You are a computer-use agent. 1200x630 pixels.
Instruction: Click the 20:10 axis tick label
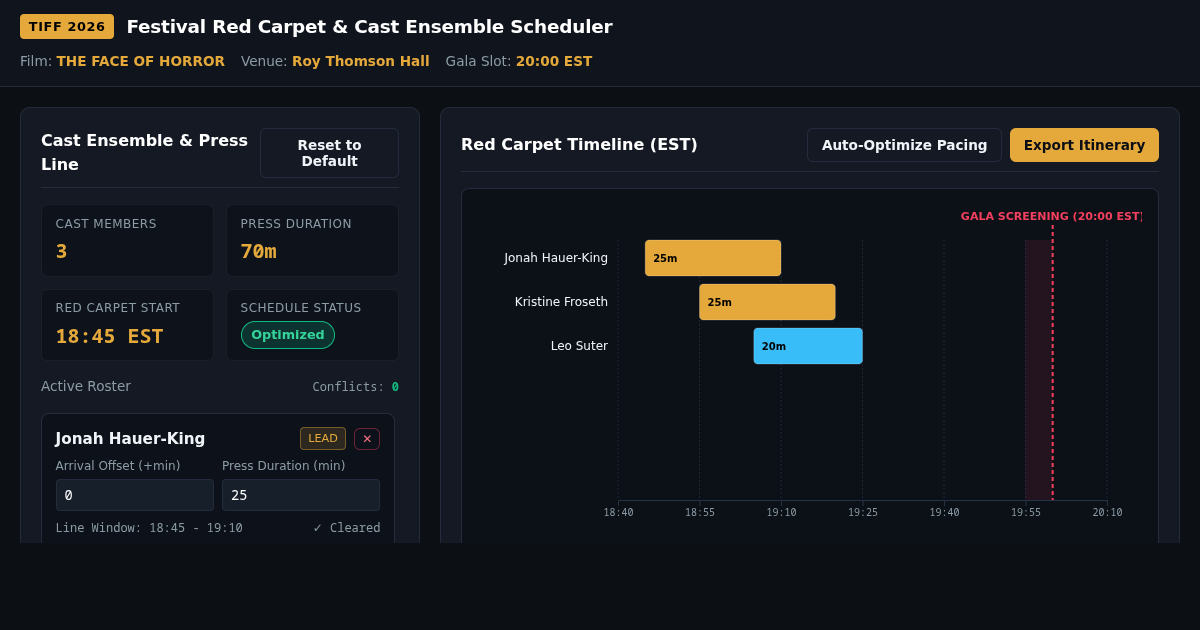pos(1107,513)
